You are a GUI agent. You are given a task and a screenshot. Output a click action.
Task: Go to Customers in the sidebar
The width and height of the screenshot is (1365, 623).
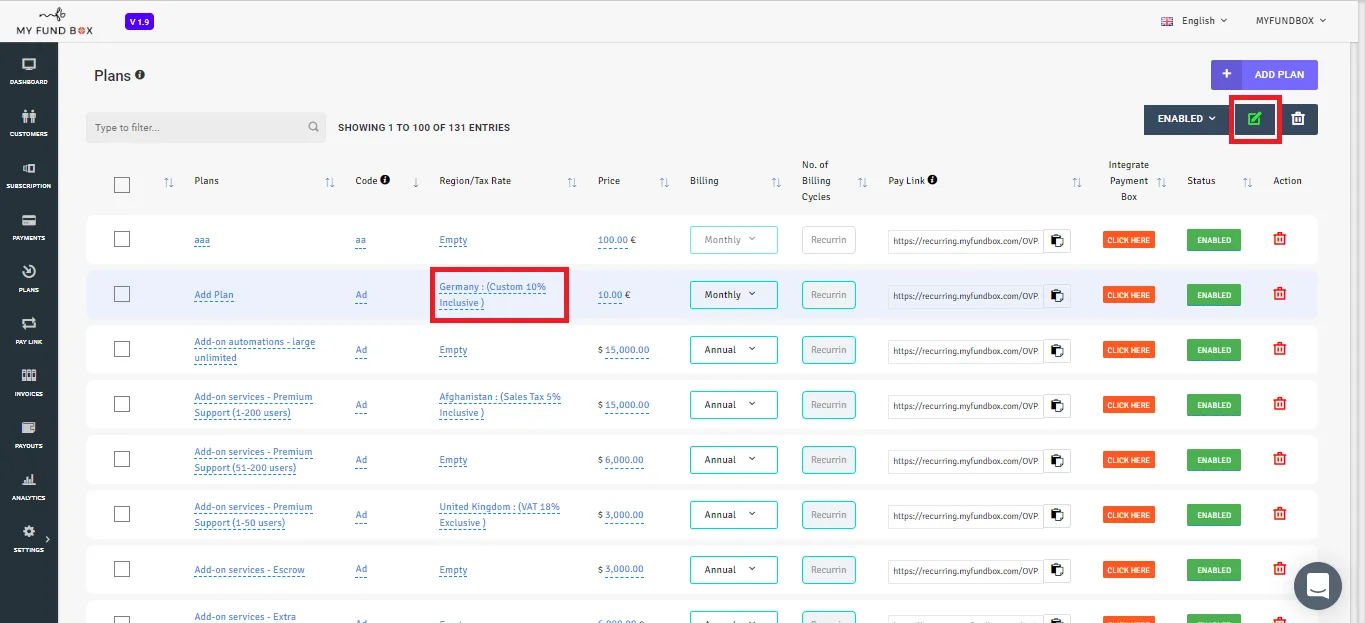(29, 123)
